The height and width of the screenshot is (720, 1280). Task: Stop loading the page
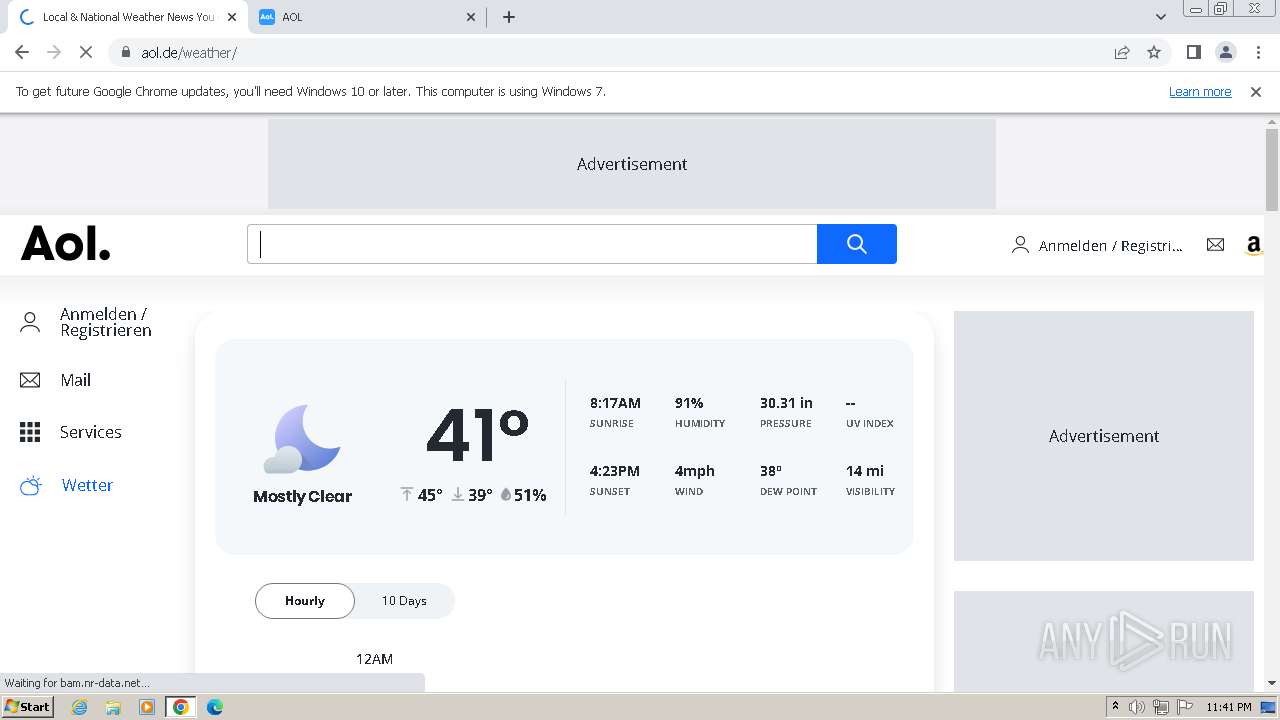86,52
